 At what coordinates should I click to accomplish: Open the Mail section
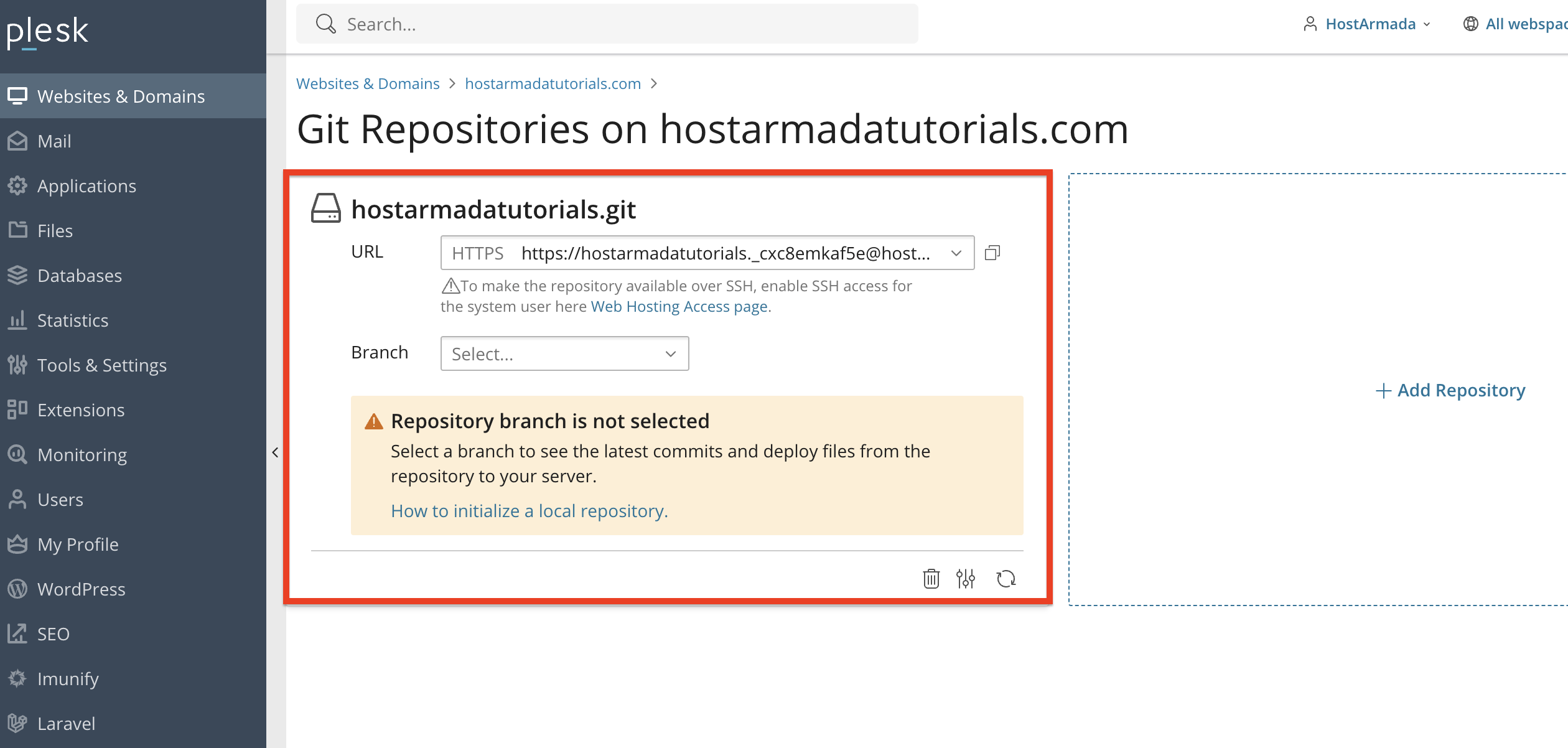point(133,141)
